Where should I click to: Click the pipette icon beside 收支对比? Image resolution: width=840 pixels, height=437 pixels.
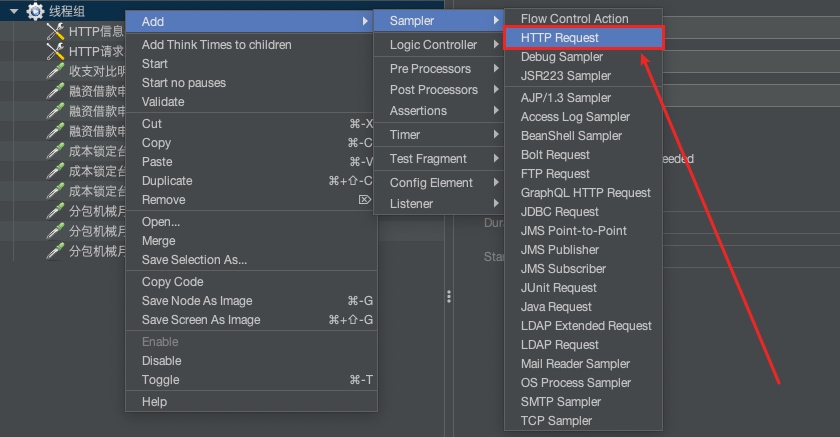(55, 71)
